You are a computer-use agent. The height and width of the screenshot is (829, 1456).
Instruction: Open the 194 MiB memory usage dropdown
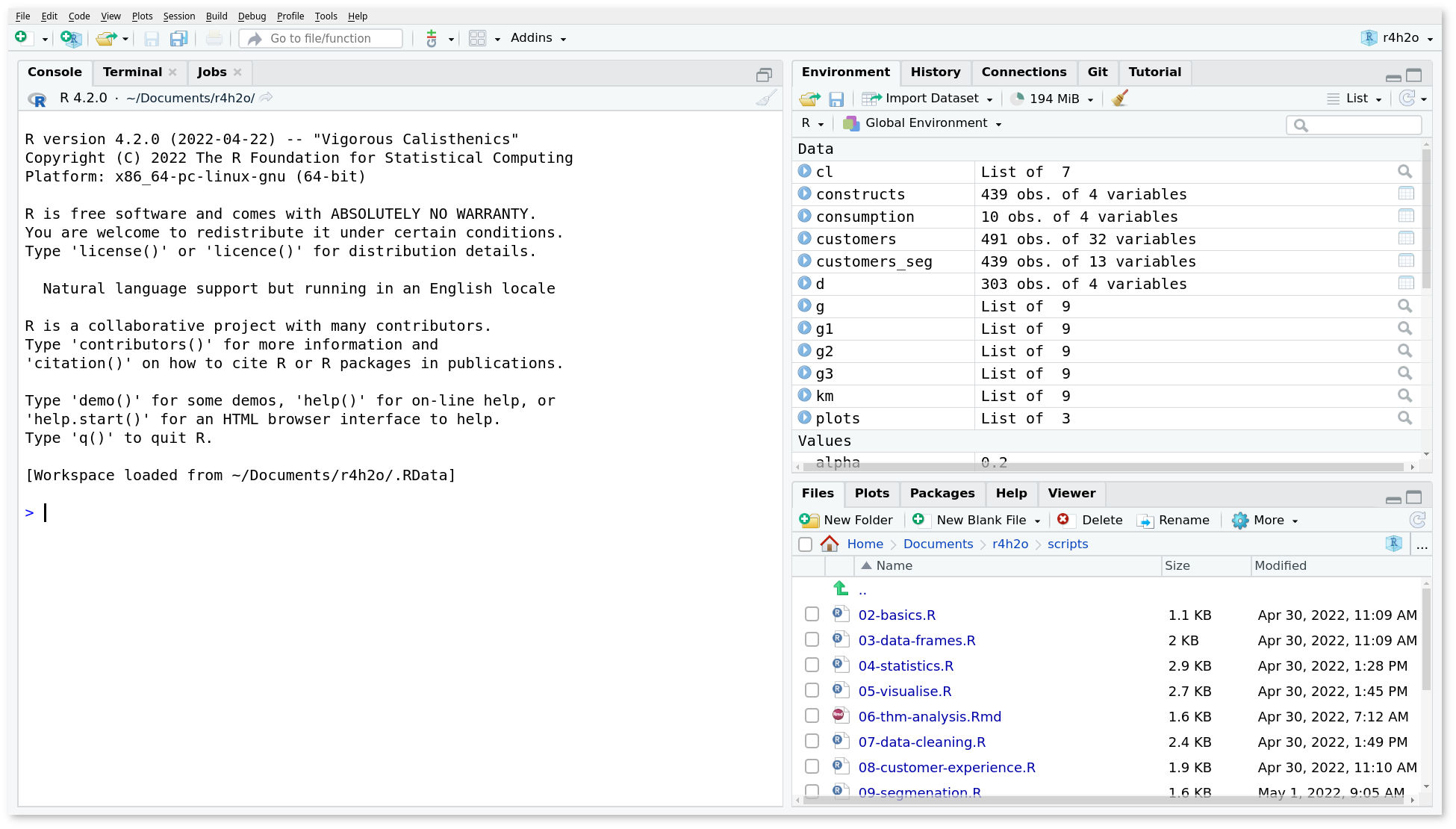coord(1051,99)
